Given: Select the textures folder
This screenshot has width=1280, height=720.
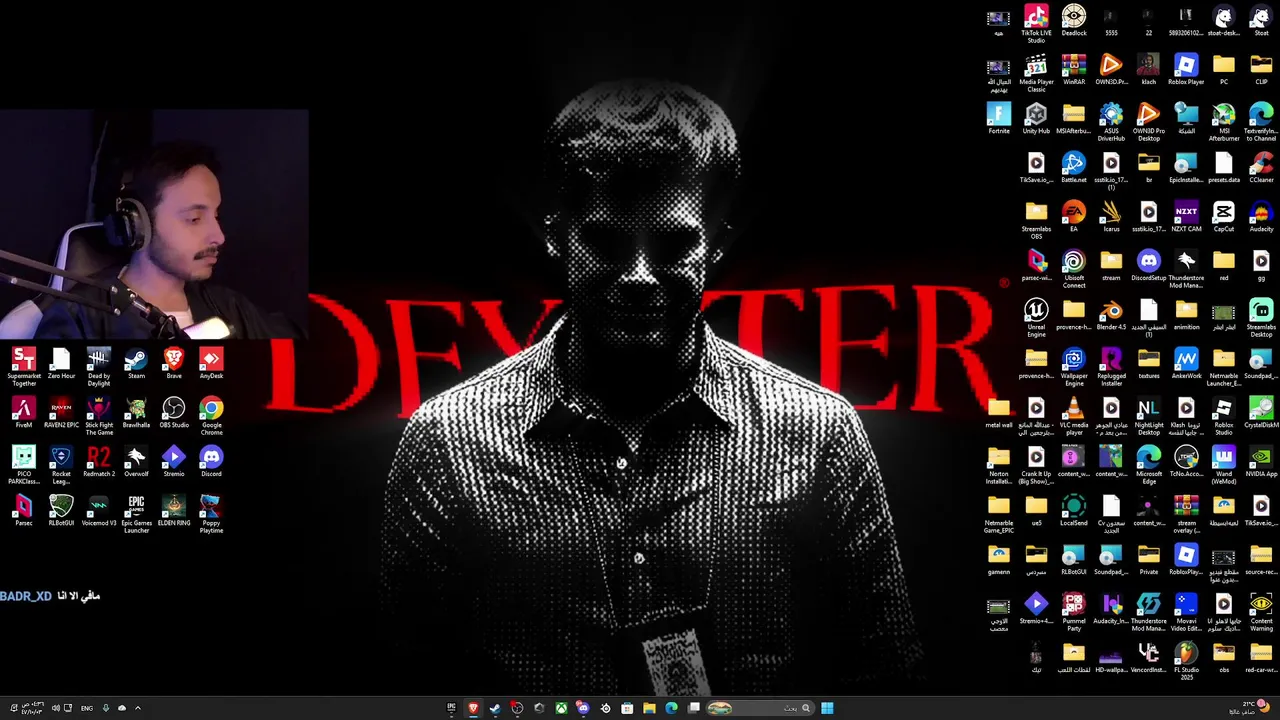Looking at the screenshot, I should (x=1149, y=364).
